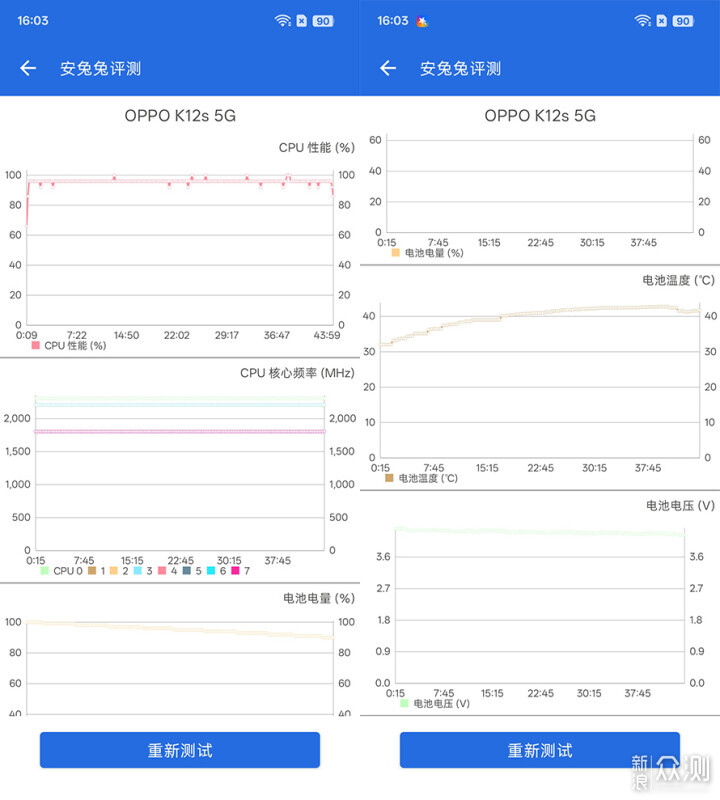Tap the left 重新测试 button
The height and width of the screenshot is (800, 720).
(180, 750)
